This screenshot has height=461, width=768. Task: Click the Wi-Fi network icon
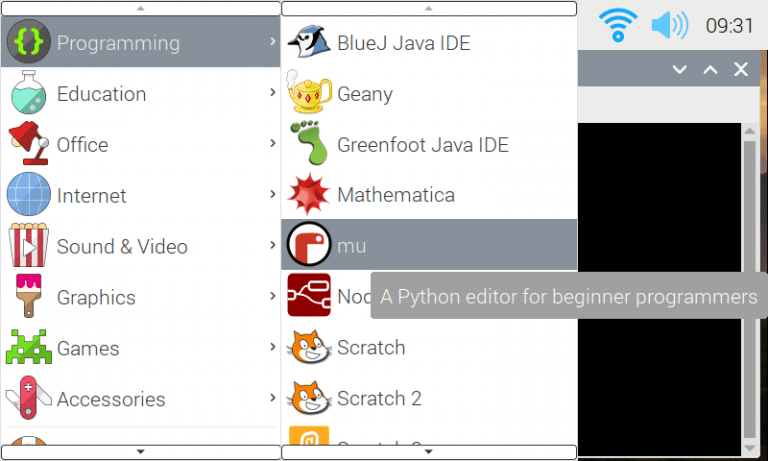click(x=620, y=25)
